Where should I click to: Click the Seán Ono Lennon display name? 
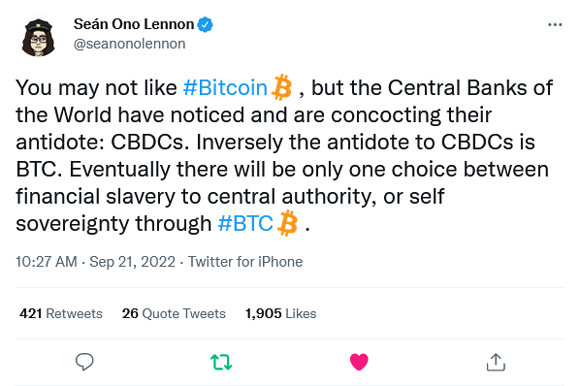pyautogui.click(x=134, y=24)
